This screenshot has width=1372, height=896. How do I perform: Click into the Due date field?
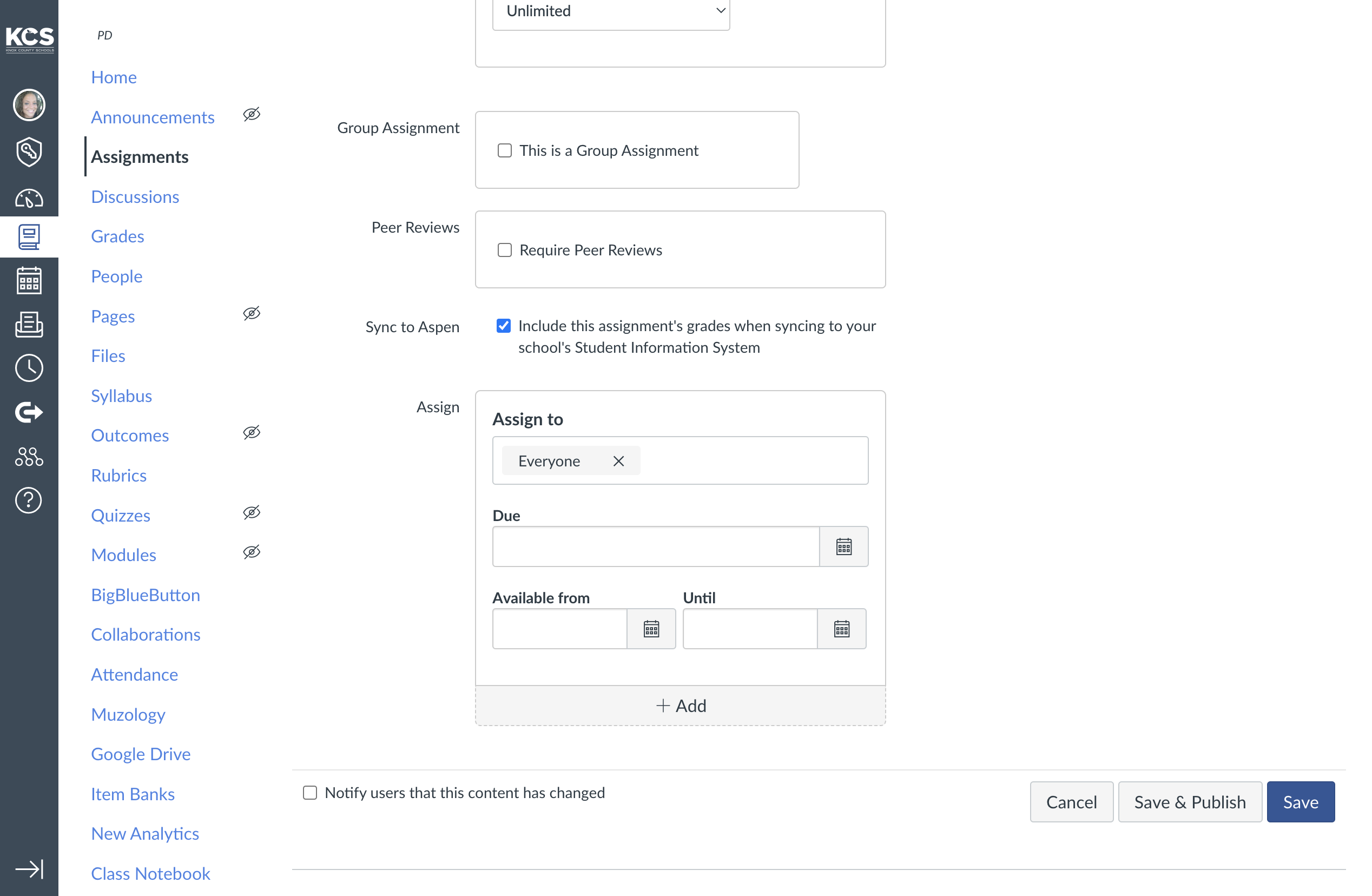coord(656,546)
